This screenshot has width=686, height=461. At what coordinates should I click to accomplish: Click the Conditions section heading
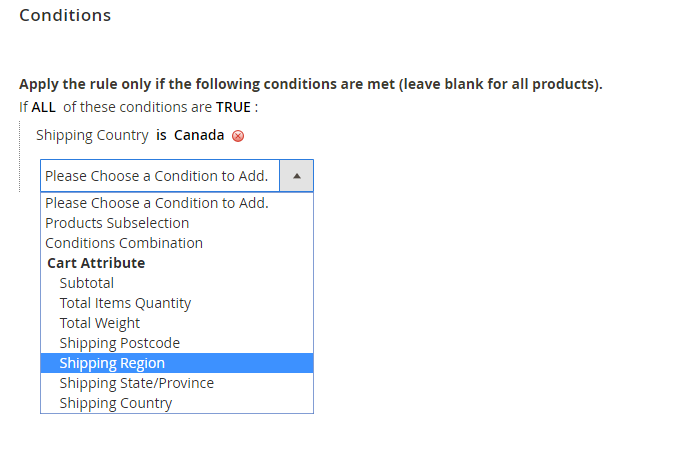[65, 16]
